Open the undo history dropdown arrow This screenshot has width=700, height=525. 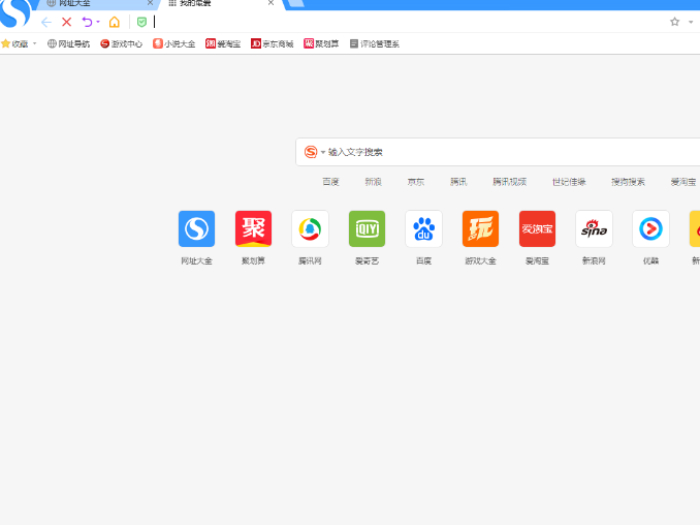click(x=98, y=21)
